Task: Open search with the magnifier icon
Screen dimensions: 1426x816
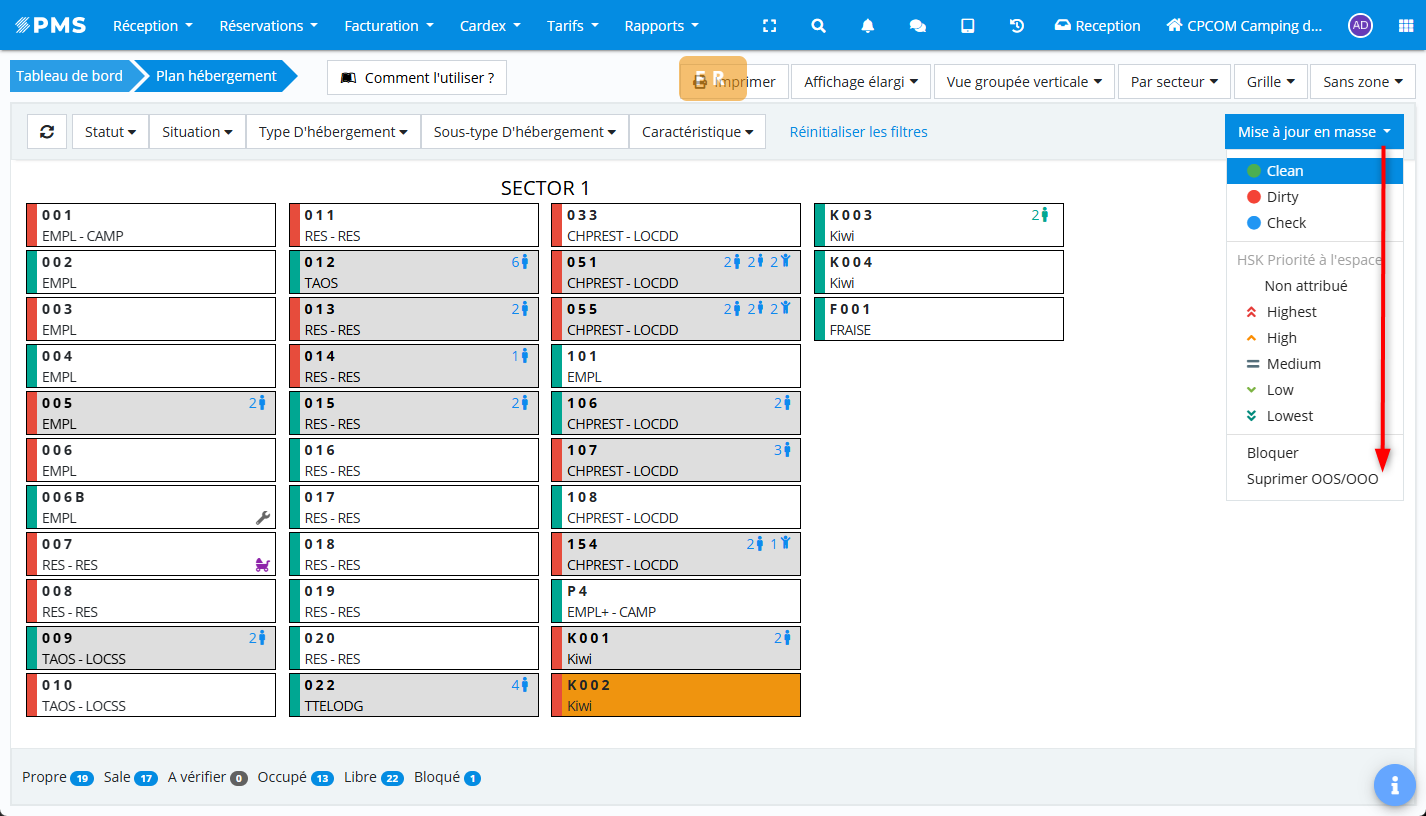Action: coord(818,26)
